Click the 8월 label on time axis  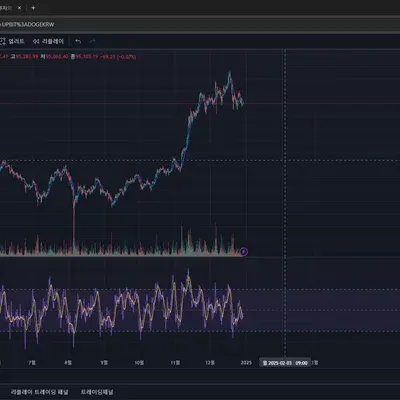(x=68, y=363)
